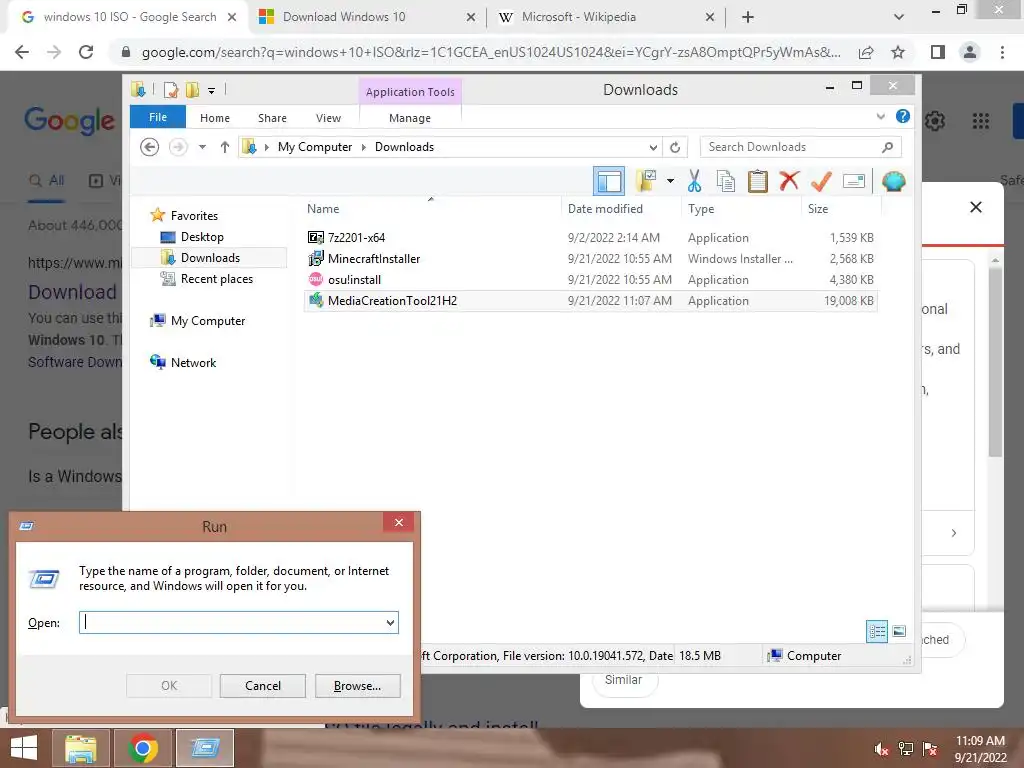Click the Cut scissors icon
1024x768 pixels.
[x=694, y=181]
